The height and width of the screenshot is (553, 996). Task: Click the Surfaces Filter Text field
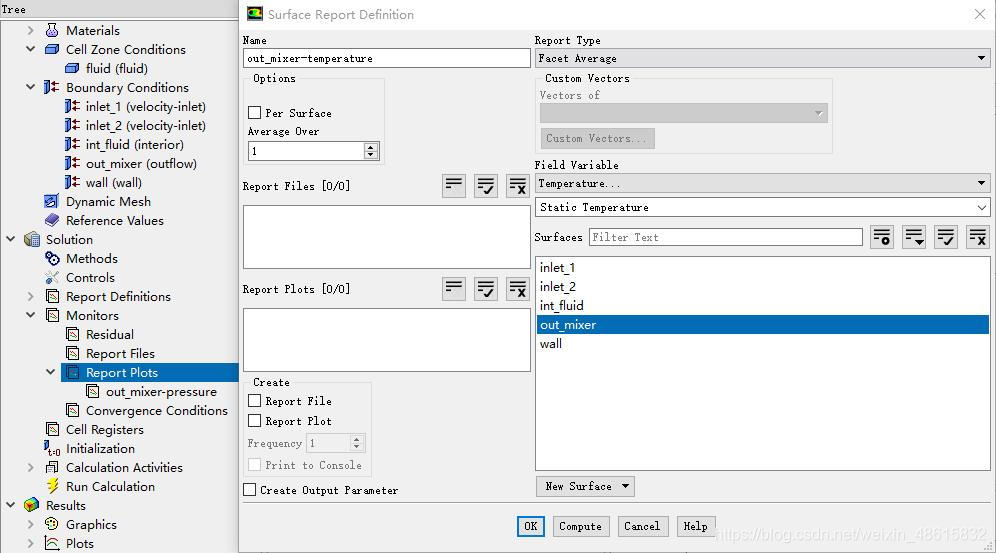[725, 237]
